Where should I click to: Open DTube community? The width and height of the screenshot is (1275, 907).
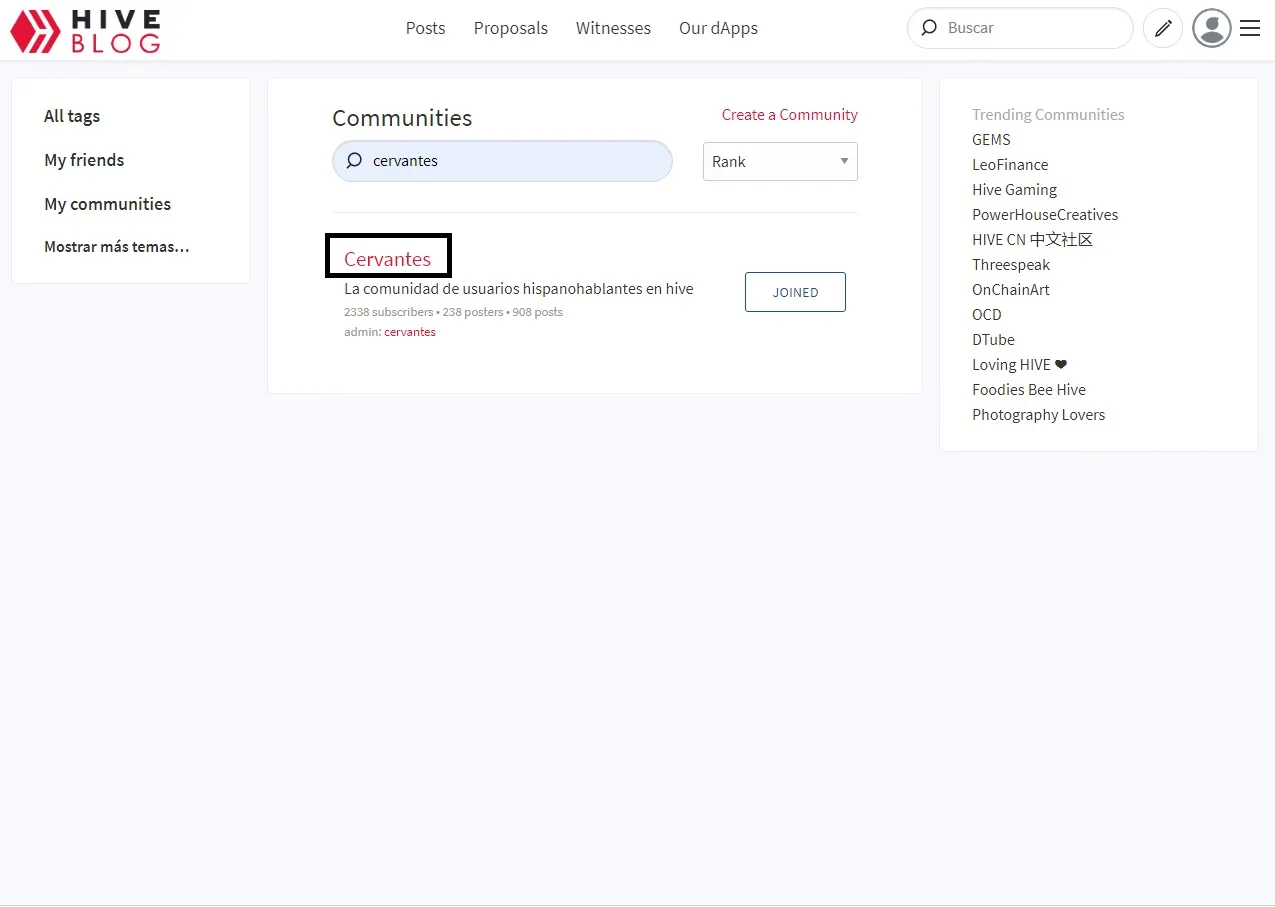(x=993, y=340)
